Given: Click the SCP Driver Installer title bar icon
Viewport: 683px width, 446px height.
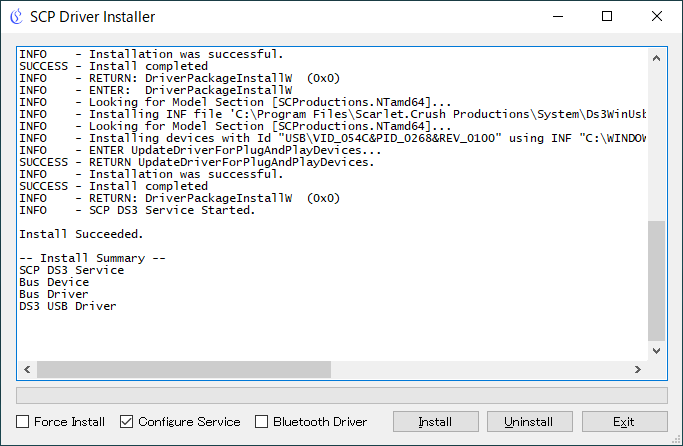Looking at the screenshot, I should pyautogui.click(x=15, y=17).
